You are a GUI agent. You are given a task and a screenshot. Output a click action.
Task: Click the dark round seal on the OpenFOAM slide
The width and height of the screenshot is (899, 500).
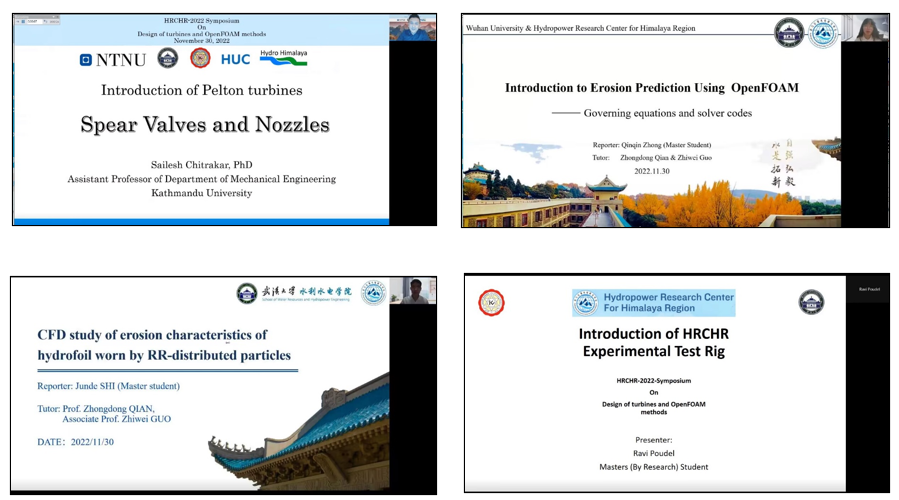pyautogui.click(x=788, y=33)
